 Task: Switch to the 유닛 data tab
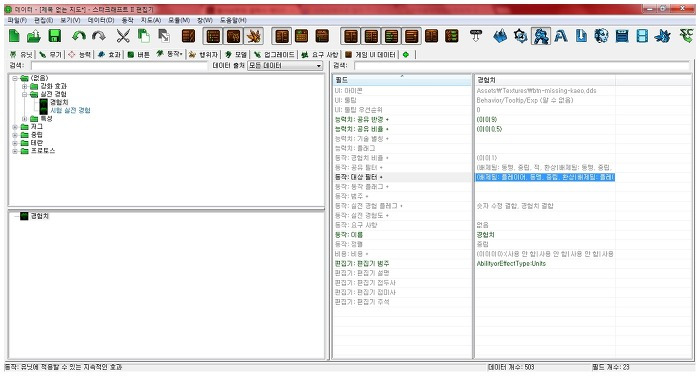coord(21,54)
